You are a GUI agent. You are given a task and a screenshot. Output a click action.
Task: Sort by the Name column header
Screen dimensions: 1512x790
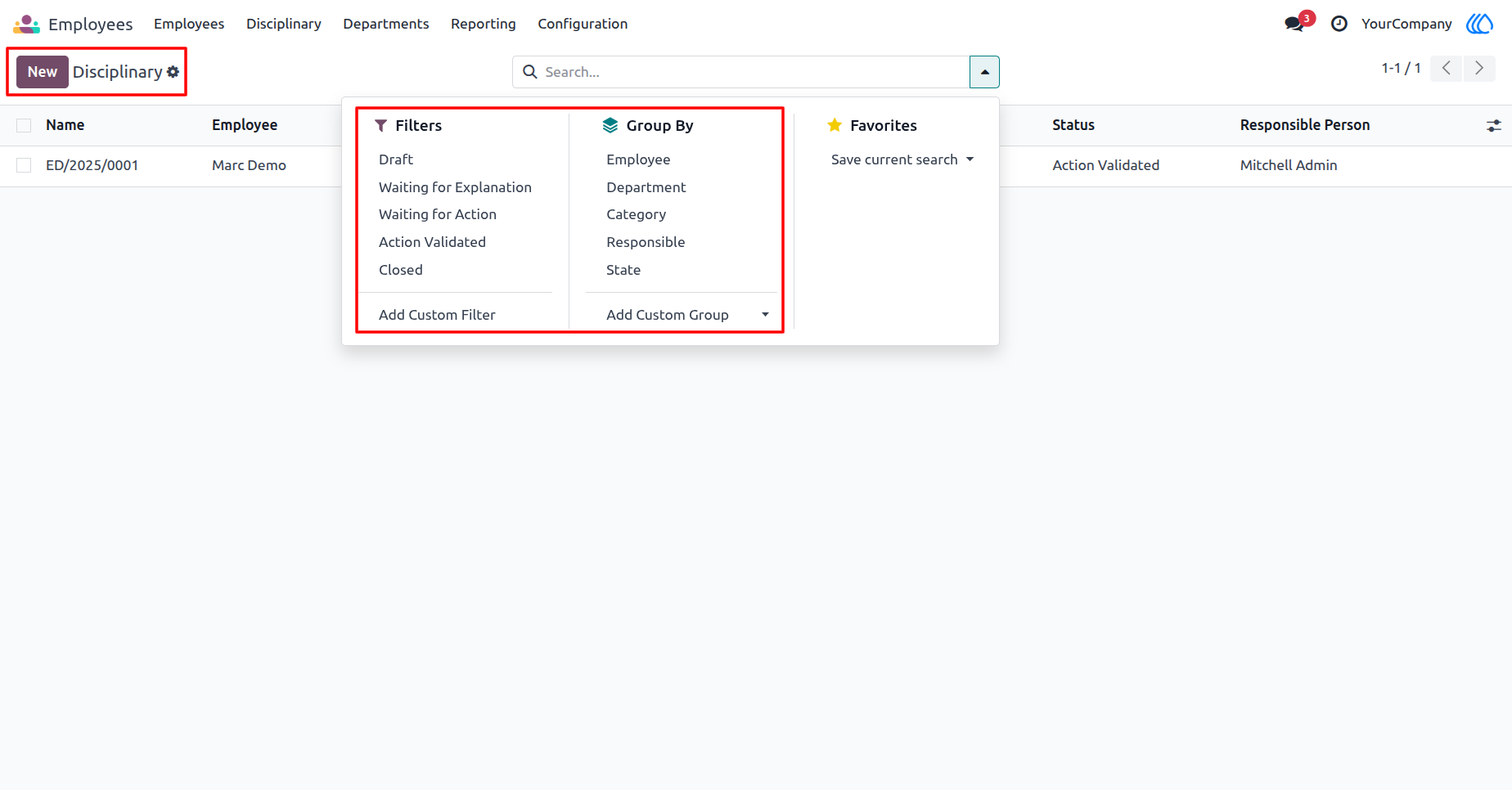pyautogui.click(x=65, y=125)
